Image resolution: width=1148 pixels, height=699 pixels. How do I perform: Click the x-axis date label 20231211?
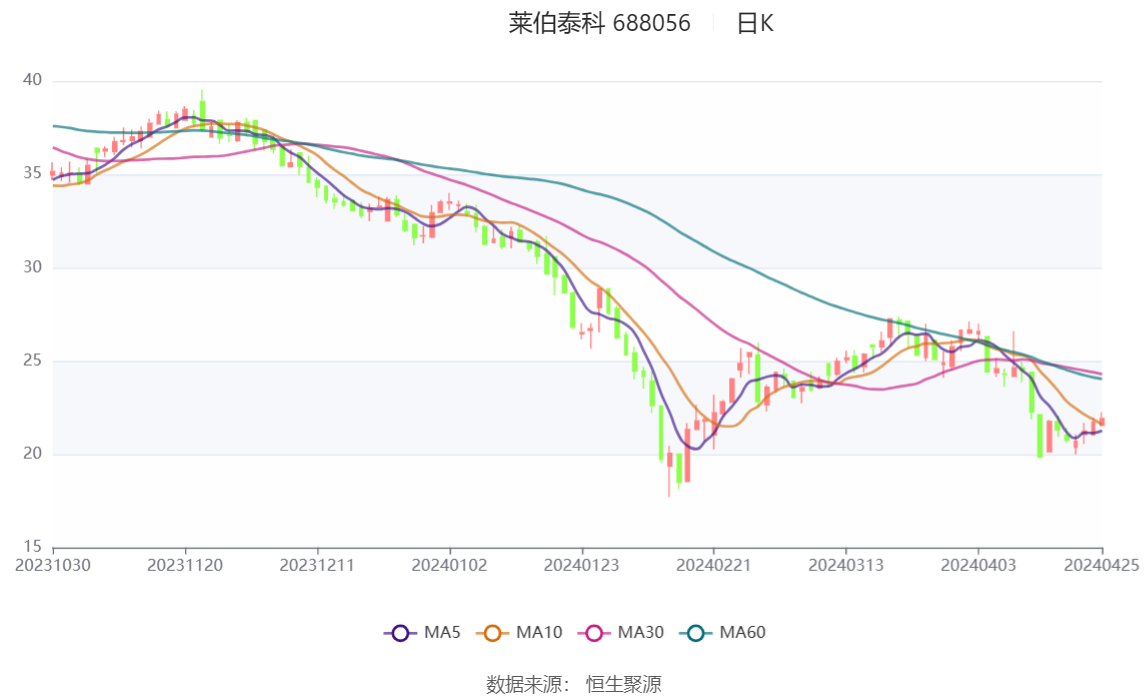tap(317, 566)
